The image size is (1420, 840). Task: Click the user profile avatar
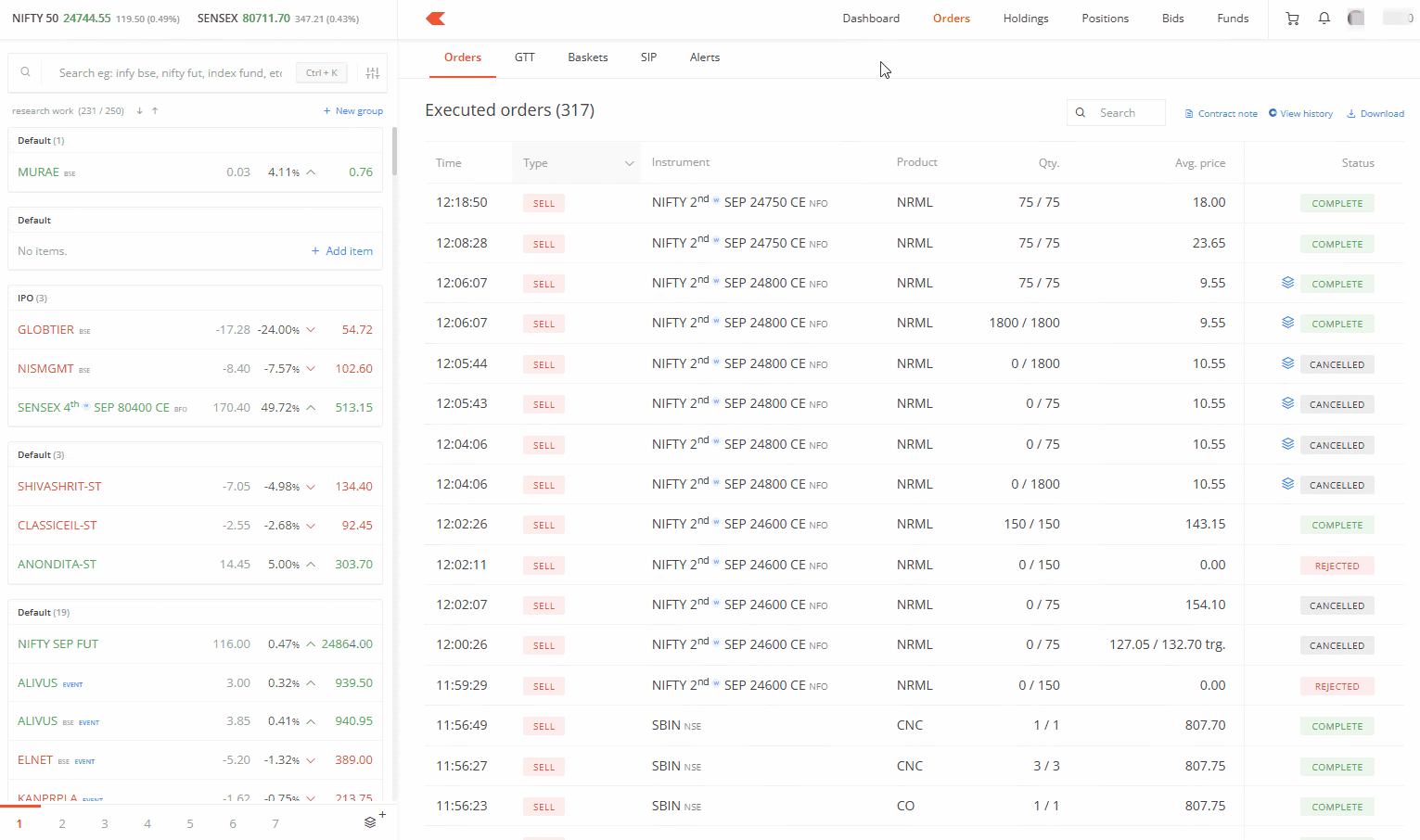[1356, 19]
